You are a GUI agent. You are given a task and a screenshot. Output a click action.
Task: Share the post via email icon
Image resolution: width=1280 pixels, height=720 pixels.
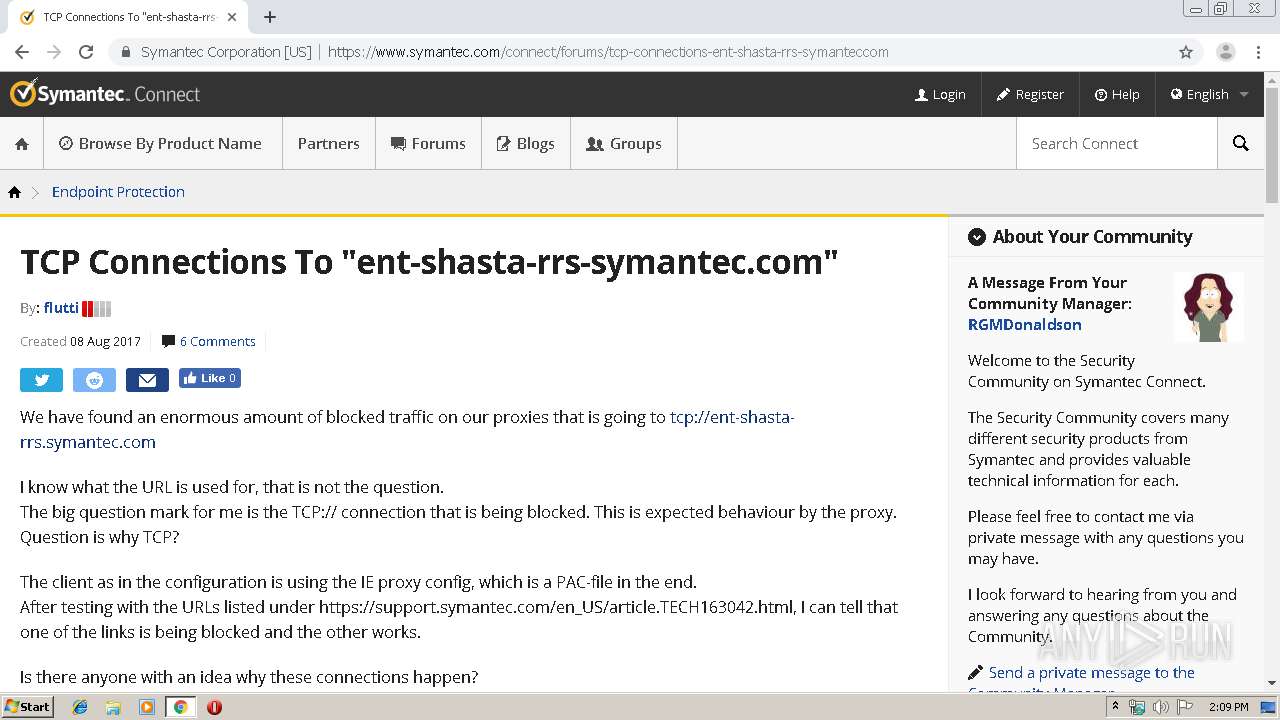click(x=147, y=380)
